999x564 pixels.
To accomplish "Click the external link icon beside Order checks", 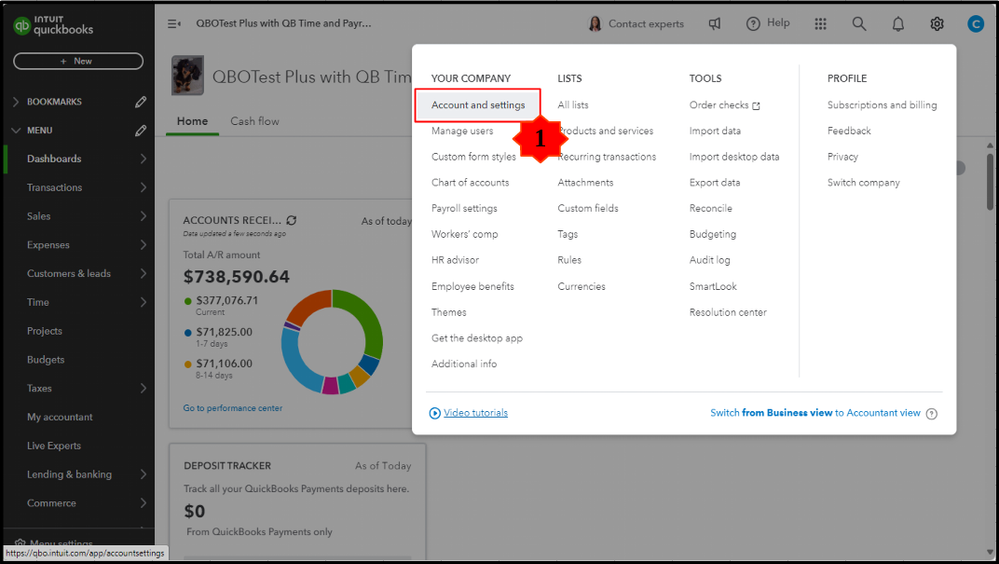I will pos(756,106).
